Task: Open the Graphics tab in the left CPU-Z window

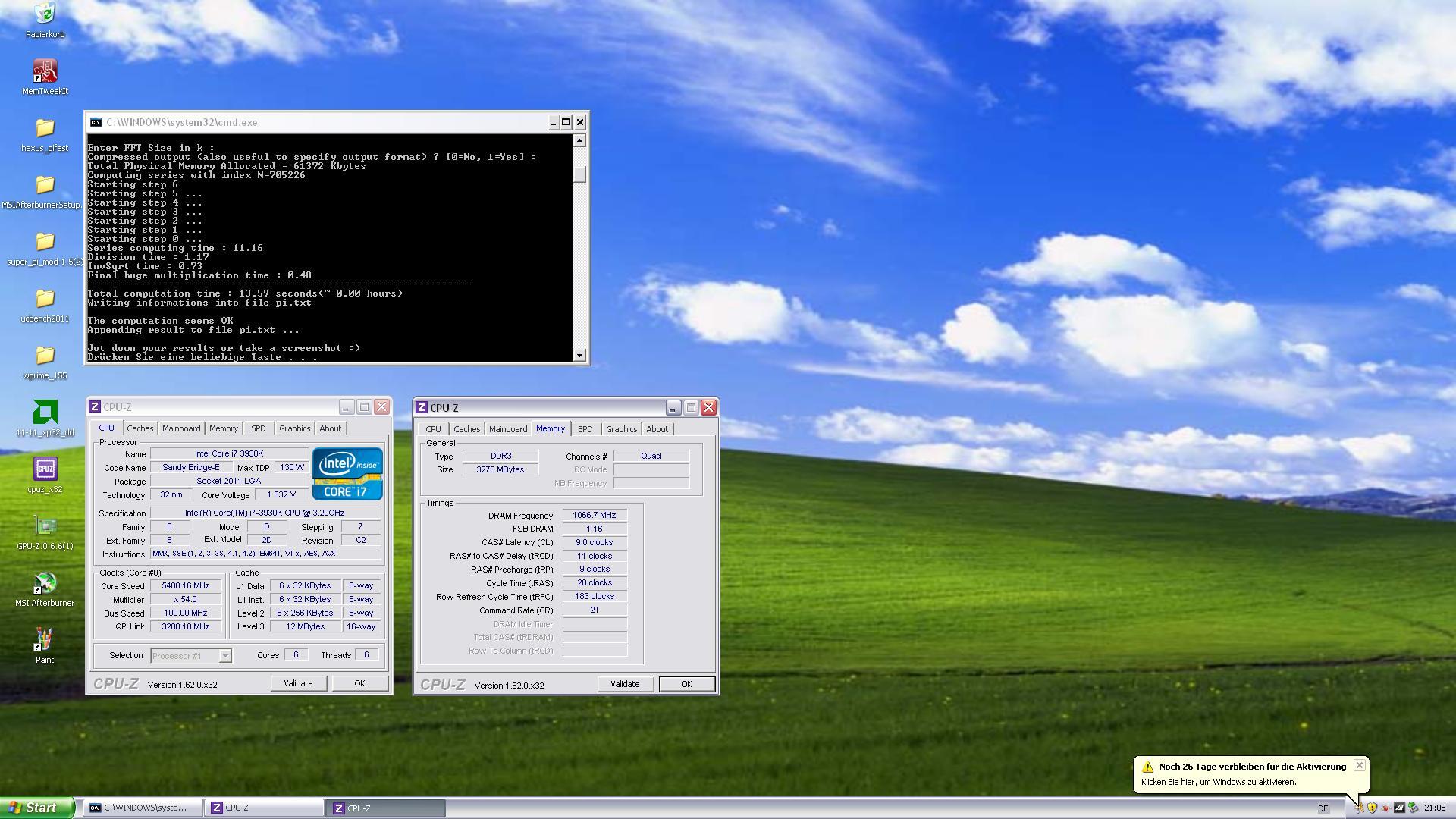Action: [x=295, y=428]
